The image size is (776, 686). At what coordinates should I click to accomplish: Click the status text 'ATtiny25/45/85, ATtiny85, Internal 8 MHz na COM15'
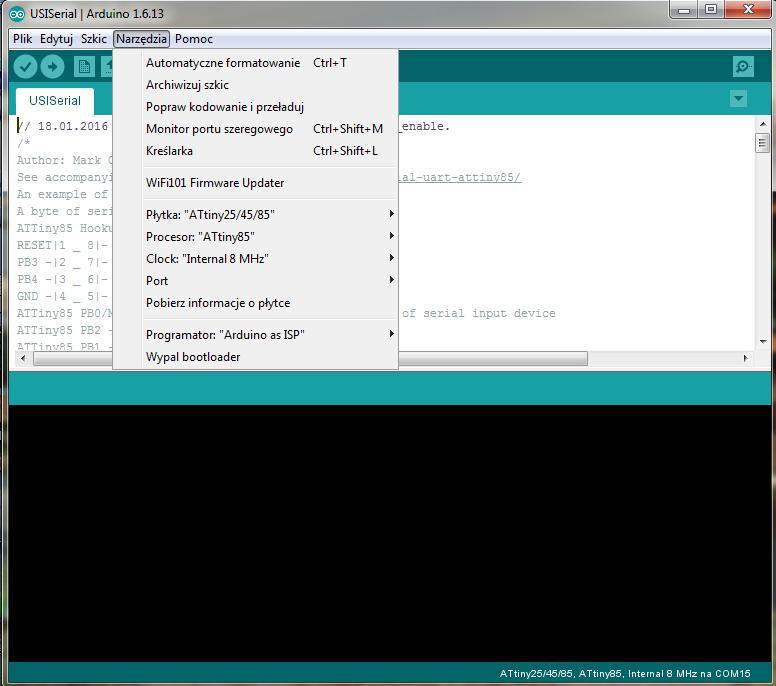click(625, 674)
